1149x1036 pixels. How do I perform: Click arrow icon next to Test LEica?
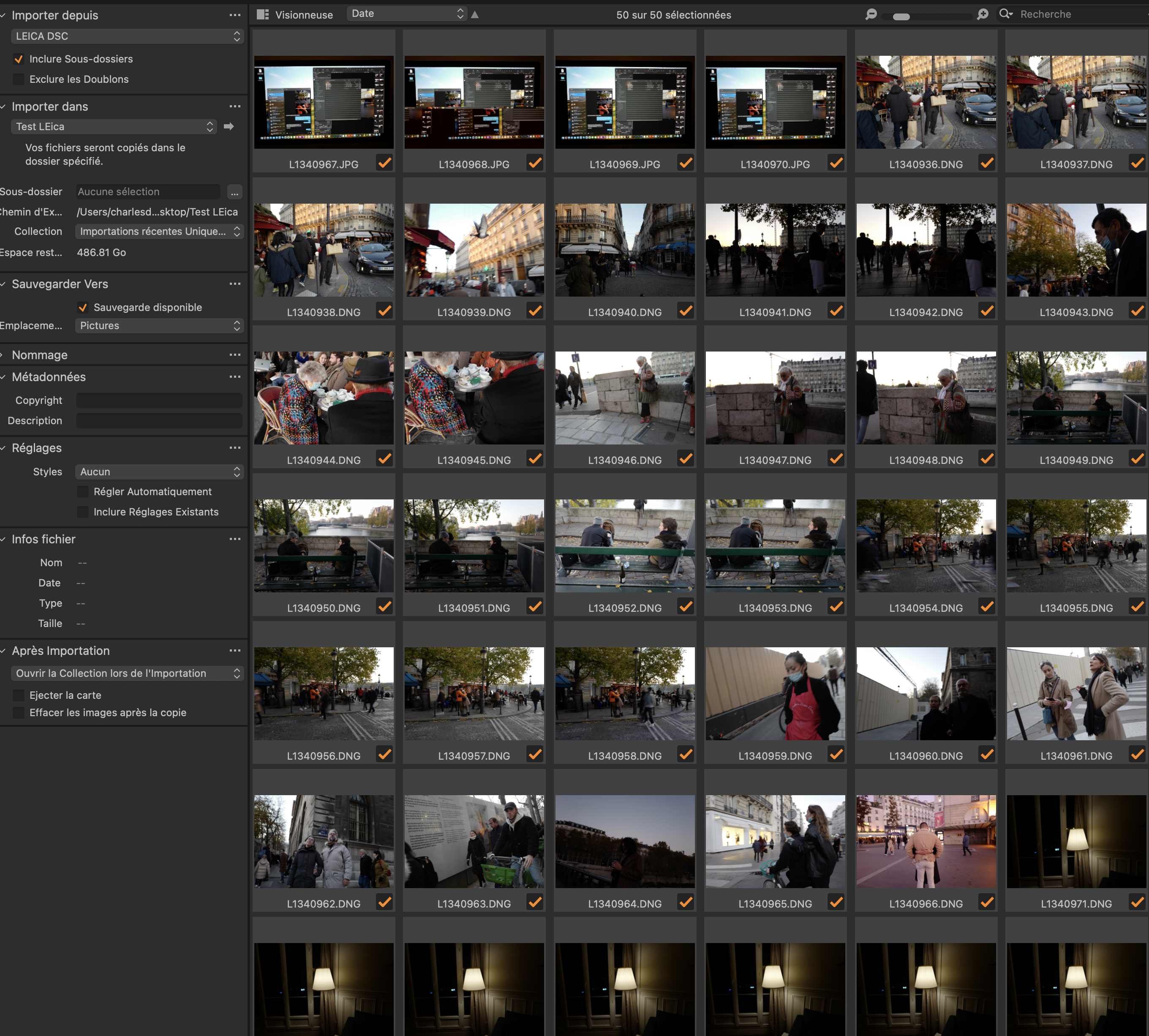[x=229, y=126]
